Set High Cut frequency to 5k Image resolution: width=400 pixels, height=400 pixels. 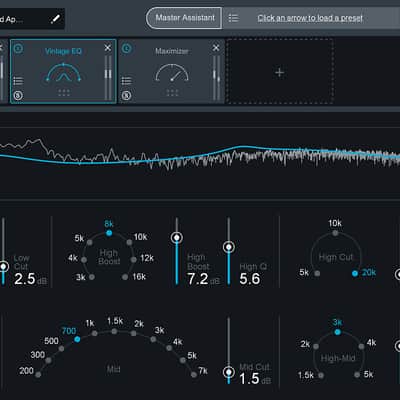tap(317, 274)
